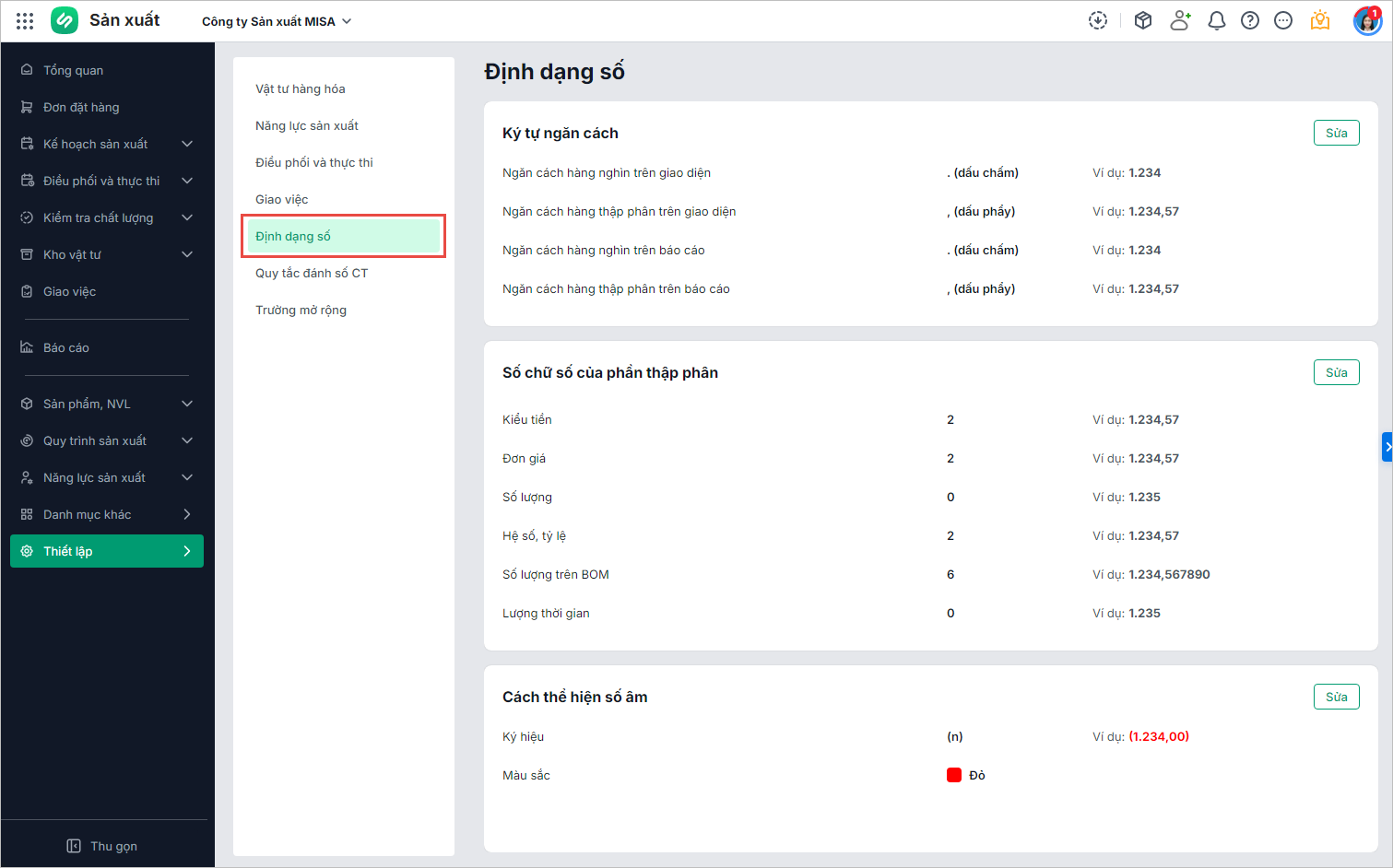
Task: Open the add user icon
Action: 1180,20
